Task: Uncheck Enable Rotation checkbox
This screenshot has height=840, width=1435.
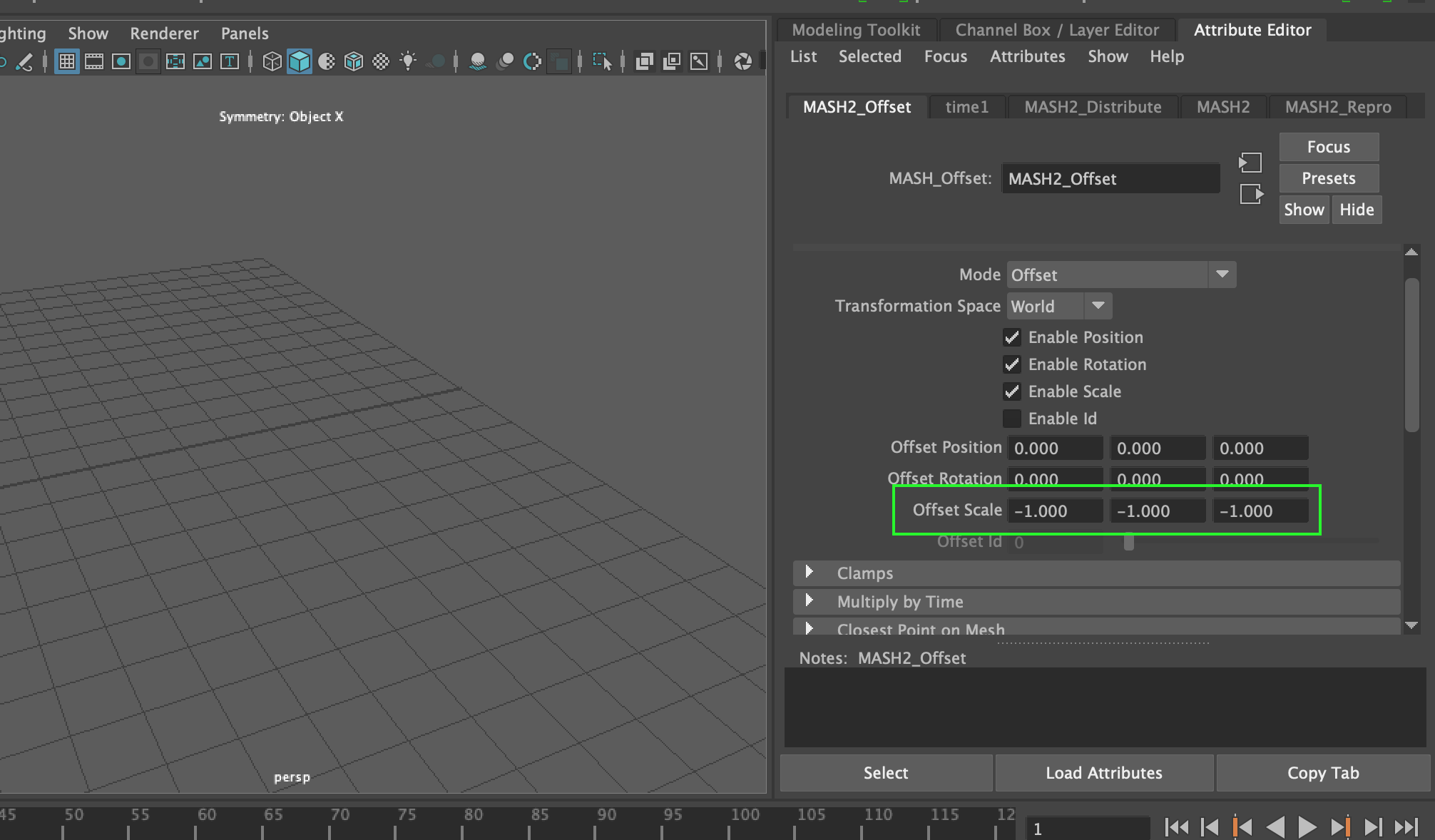Action: (x=1011, y=364)
